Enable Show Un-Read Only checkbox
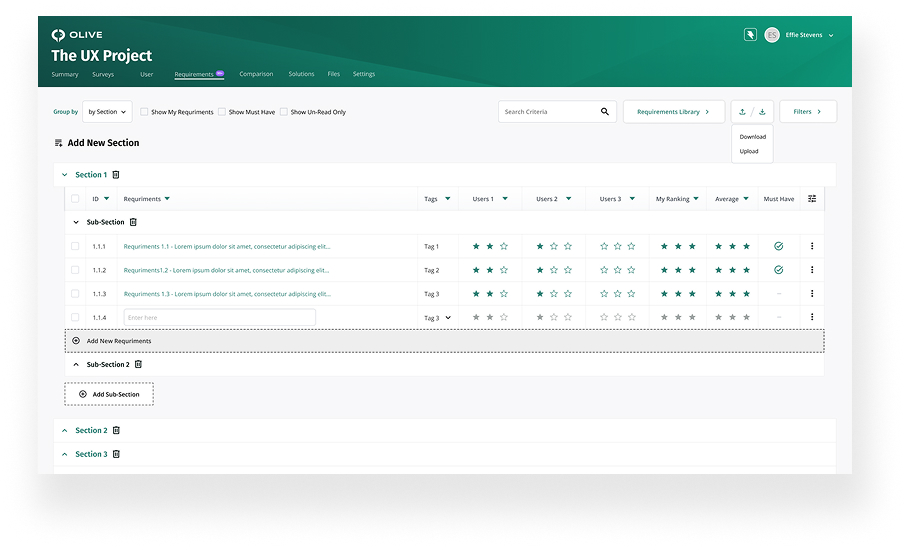Image resolution: width=906 pixels, height=550 pixels. click(x=284, y=112)
